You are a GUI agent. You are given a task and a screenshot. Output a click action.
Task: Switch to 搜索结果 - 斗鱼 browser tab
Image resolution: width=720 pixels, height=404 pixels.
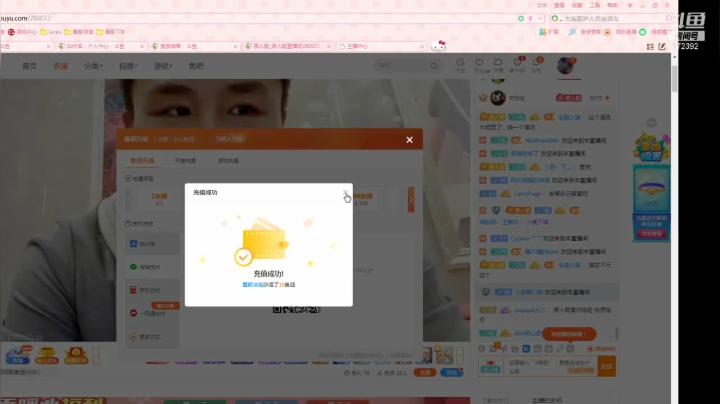[x=194, y=46]
